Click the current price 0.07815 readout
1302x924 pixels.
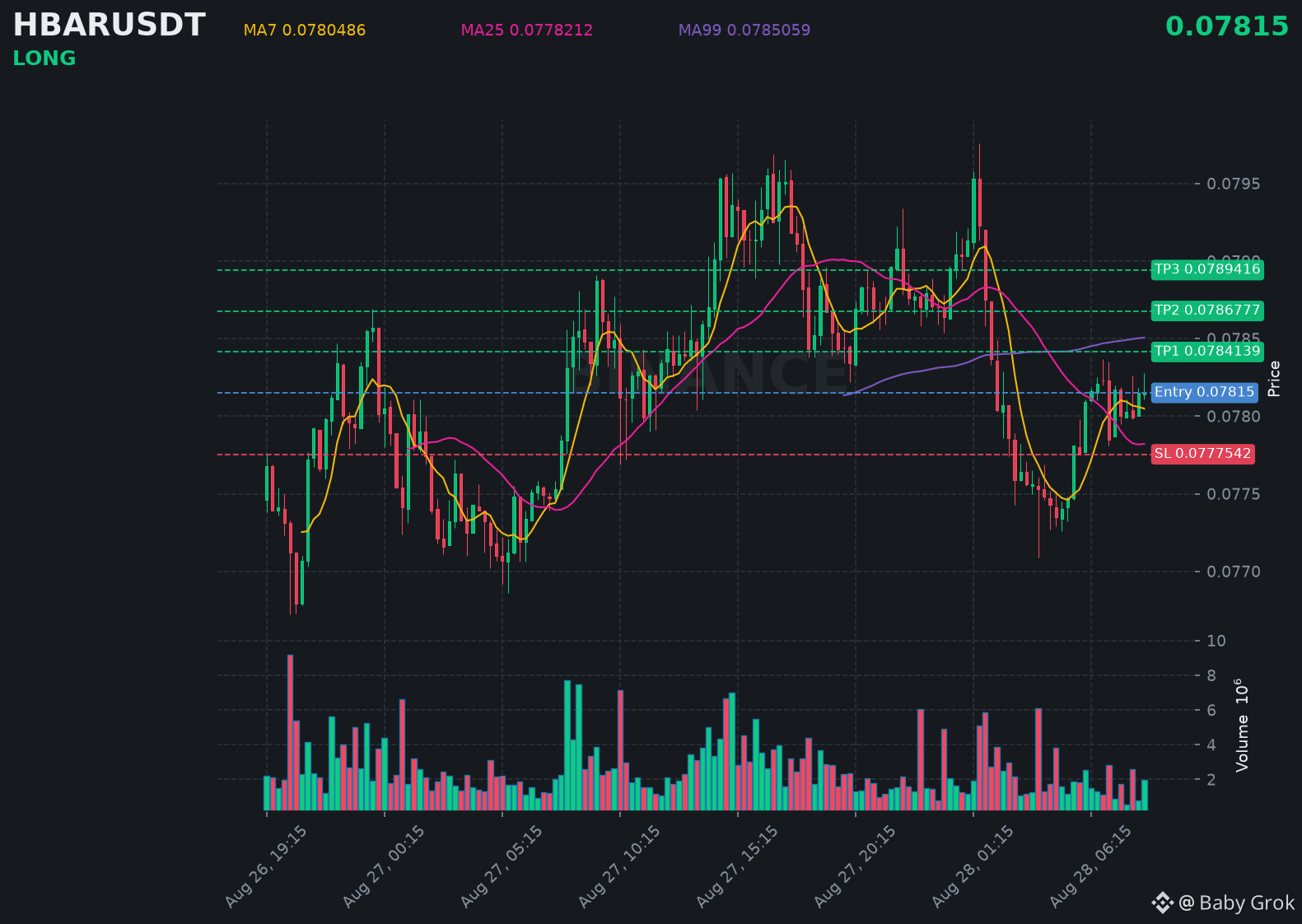pos(1227,26)
